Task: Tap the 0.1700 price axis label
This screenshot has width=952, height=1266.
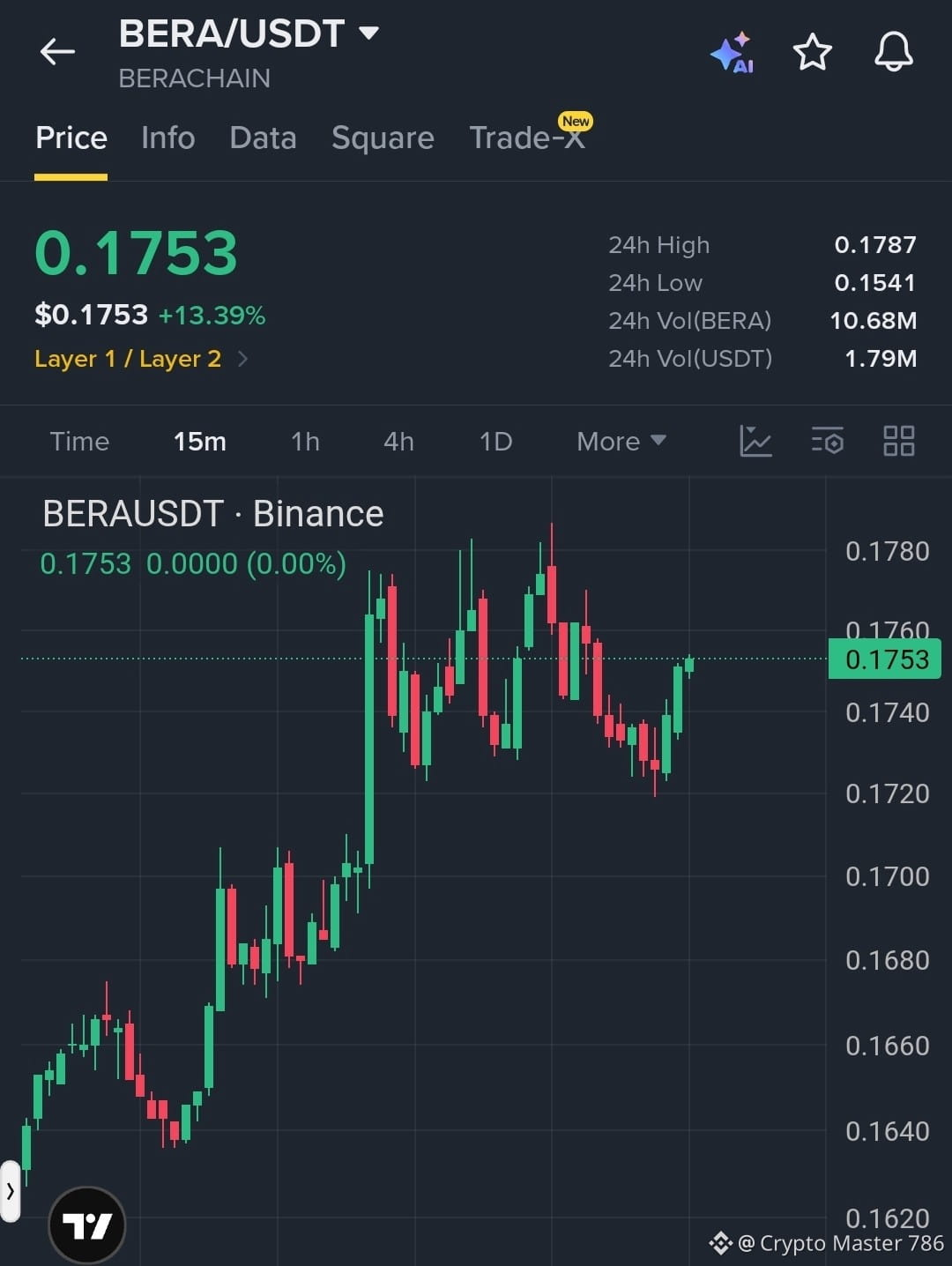Action: pyautogui.click(x=887, y=876)
